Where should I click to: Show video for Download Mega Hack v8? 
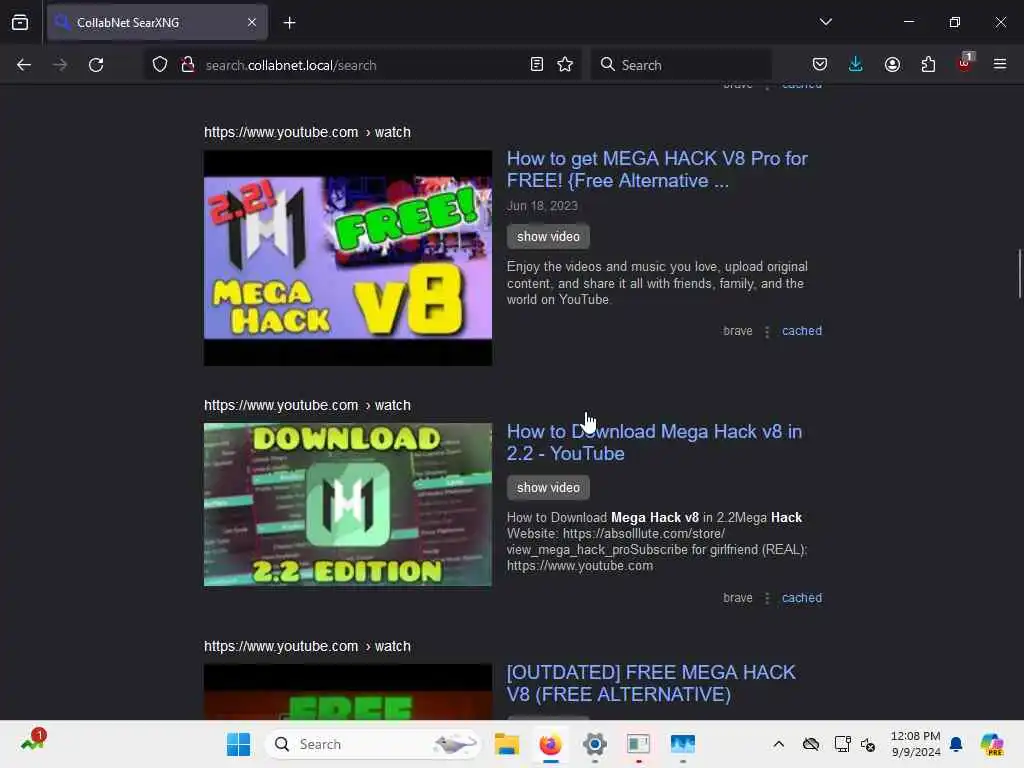click(548, 487)
